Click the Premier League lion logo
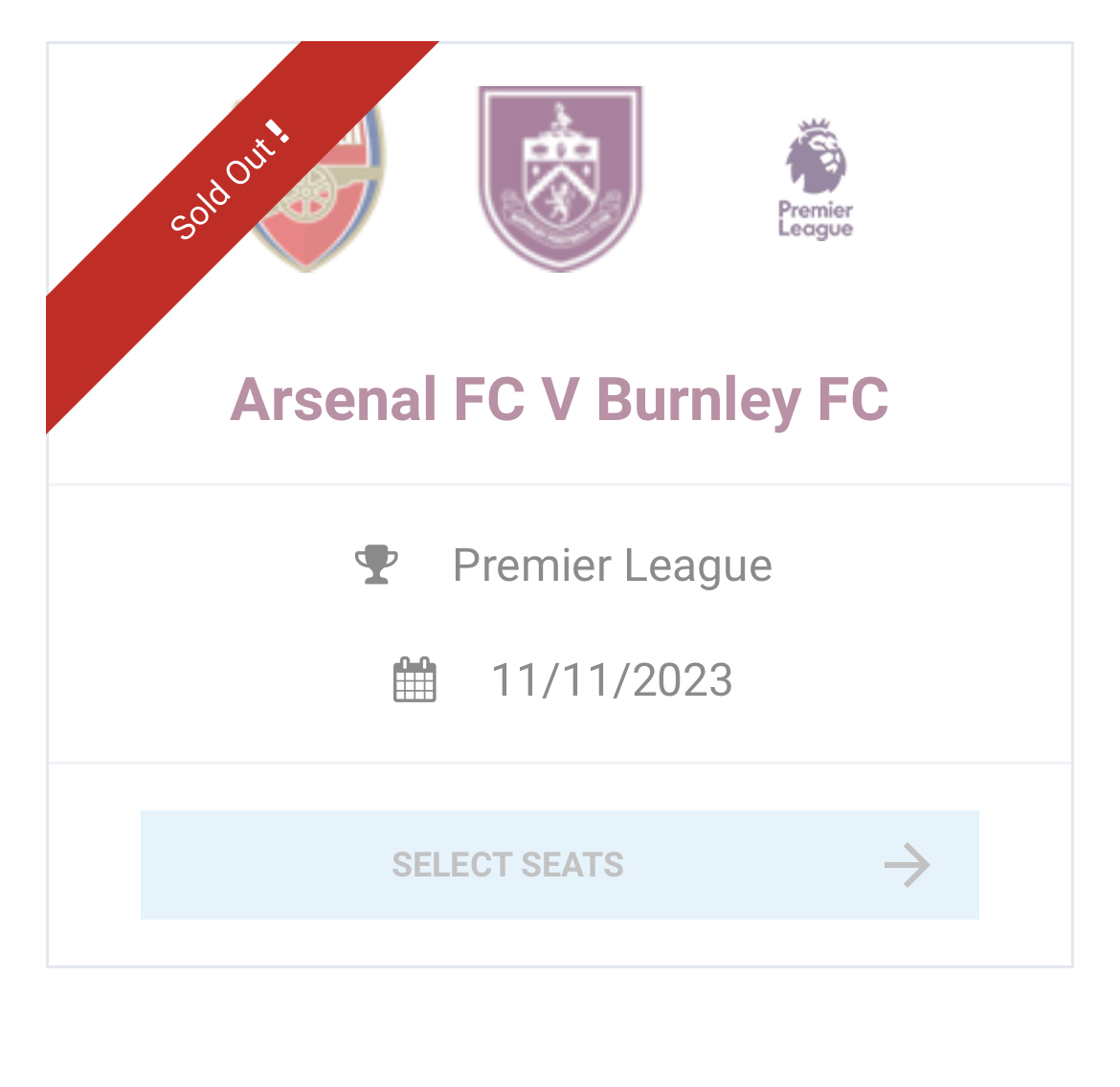Viewport: 1120px width, 1087px height. pos(817,155)
